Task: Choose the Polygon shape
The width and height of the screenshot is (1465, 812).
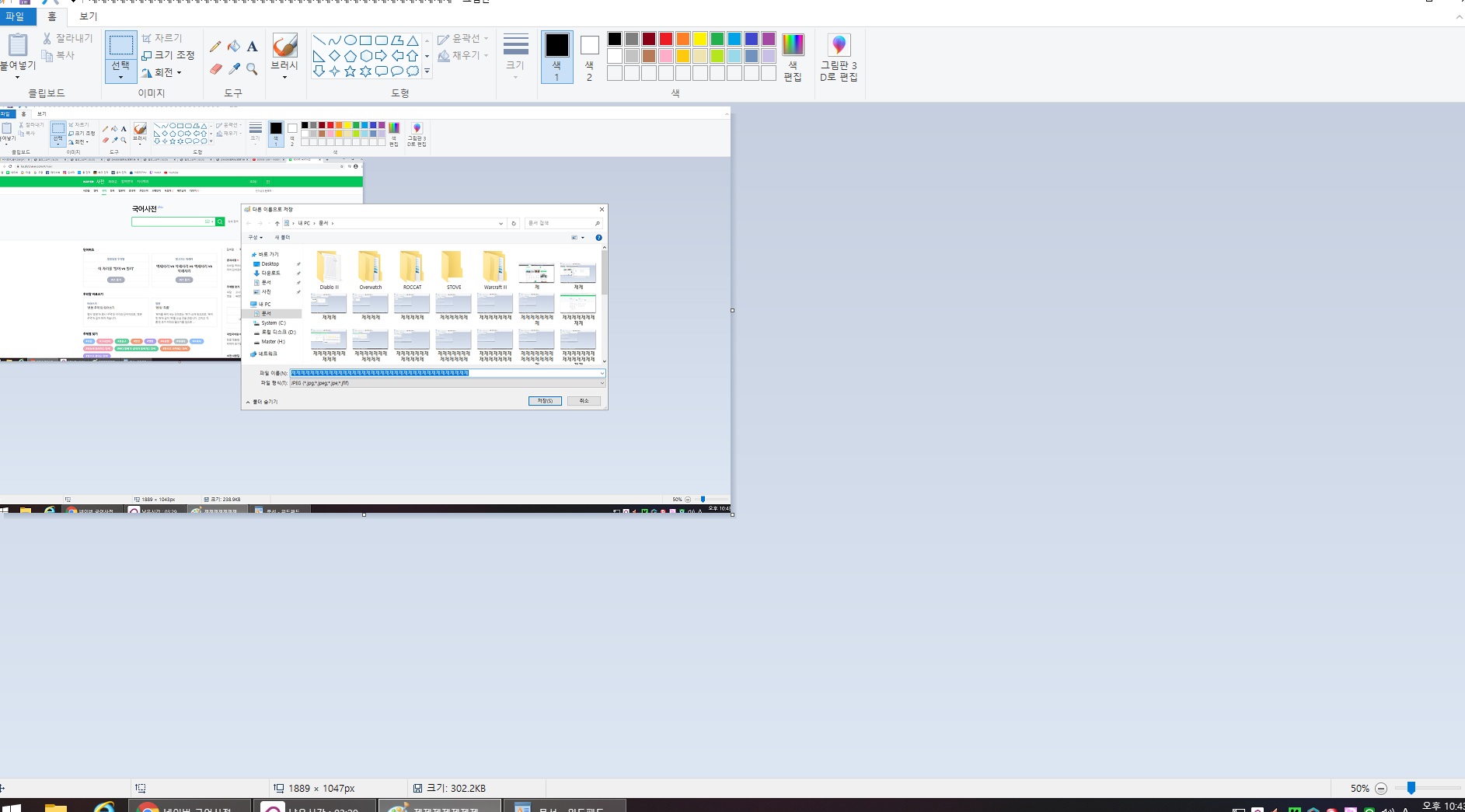Action: pyautogui.click(x=397, y=40)
